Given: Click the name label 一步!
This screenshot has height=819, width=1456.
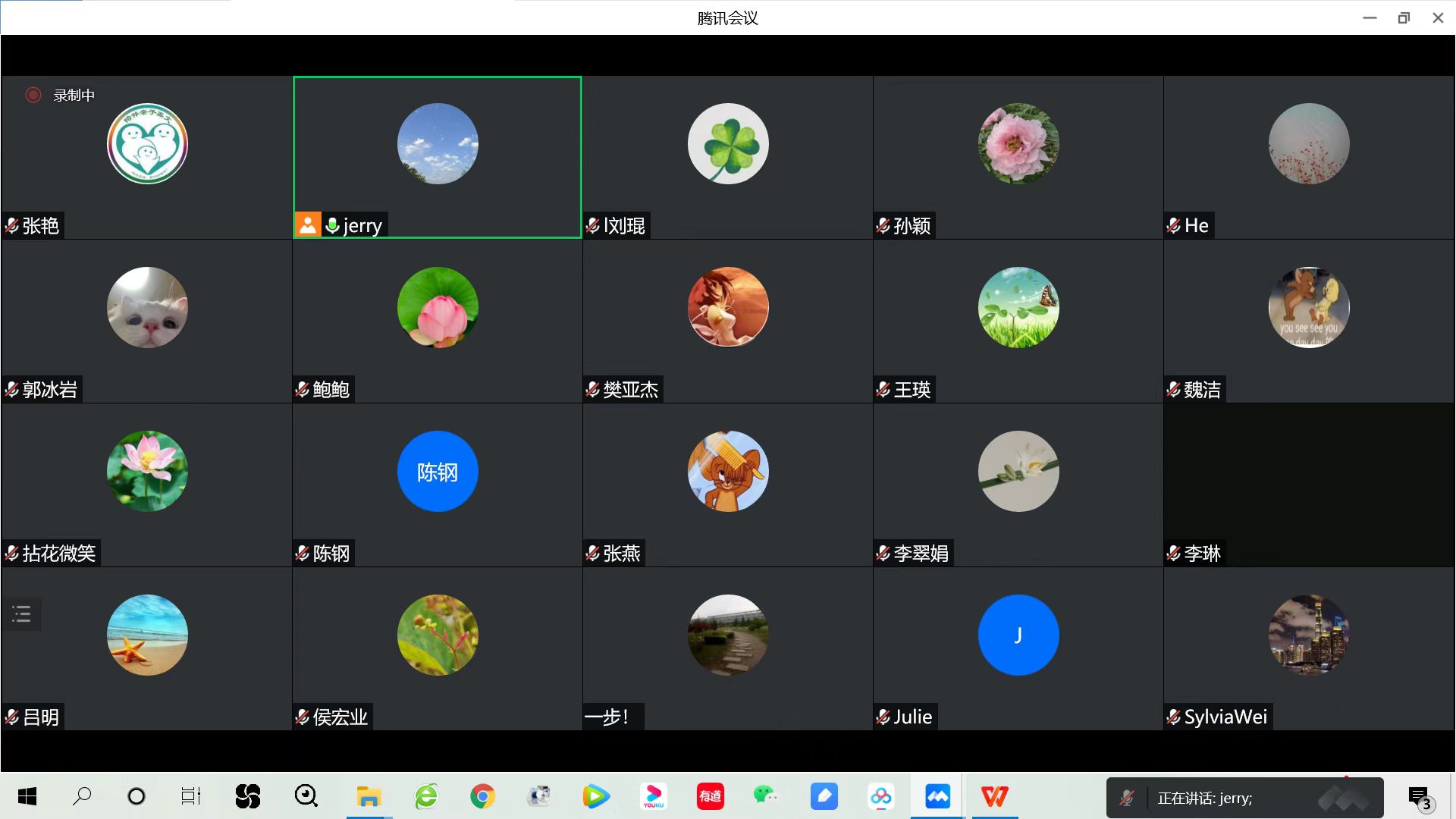Looking at the screenshot, I should point(607,717).
